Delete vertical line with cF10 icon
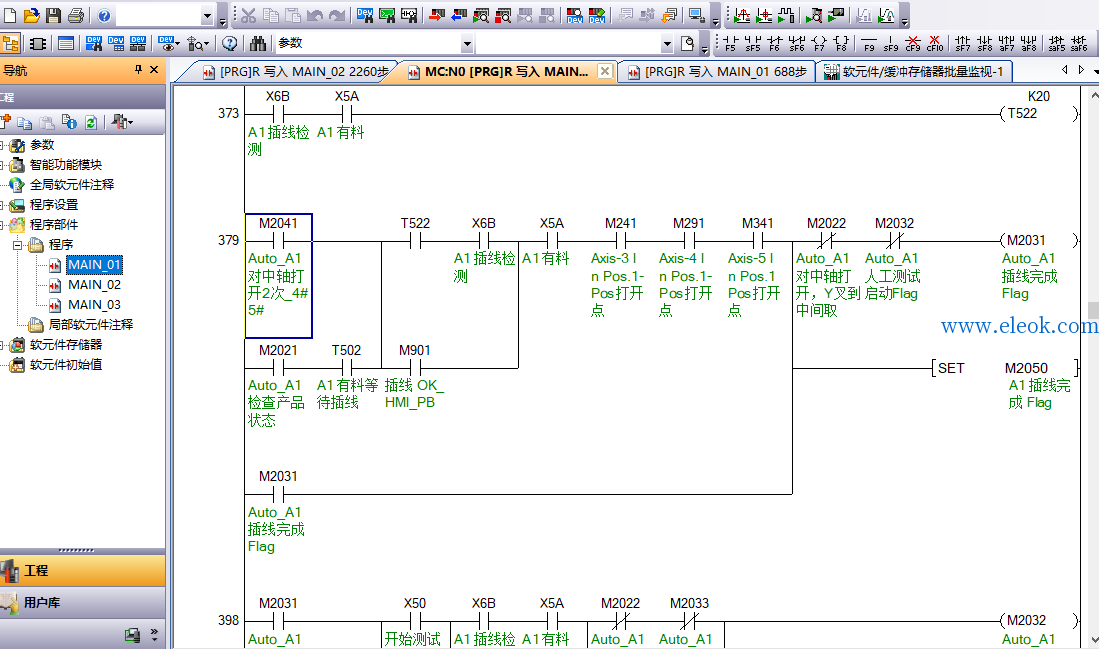The height and width of the screenshot is (649, 1099). pyautogui.click(x=935, y=43)
